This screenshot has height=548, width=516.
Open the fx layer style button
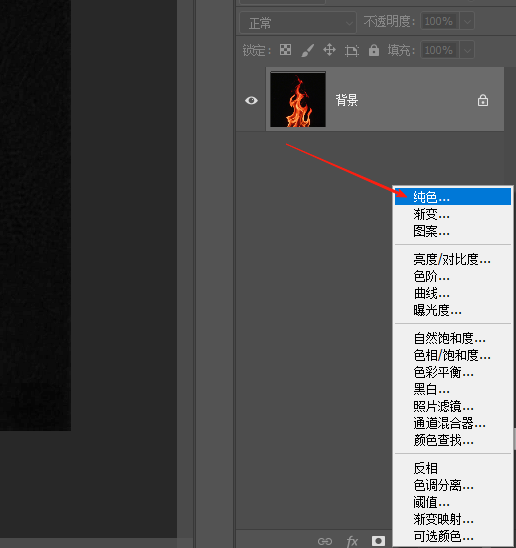(352, 541)
